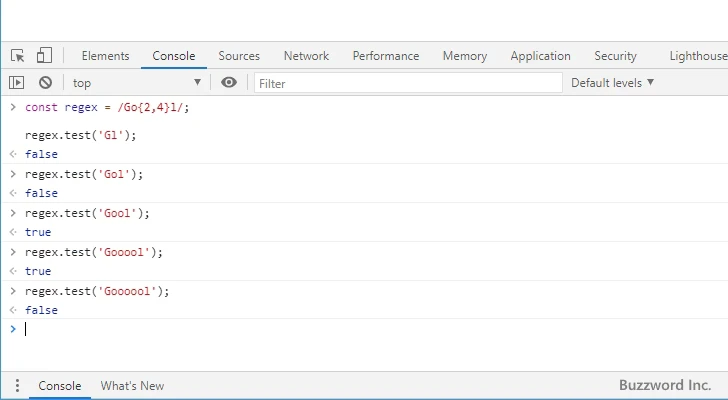Toggle the device toolbar icon

click(x=44, y=56)
